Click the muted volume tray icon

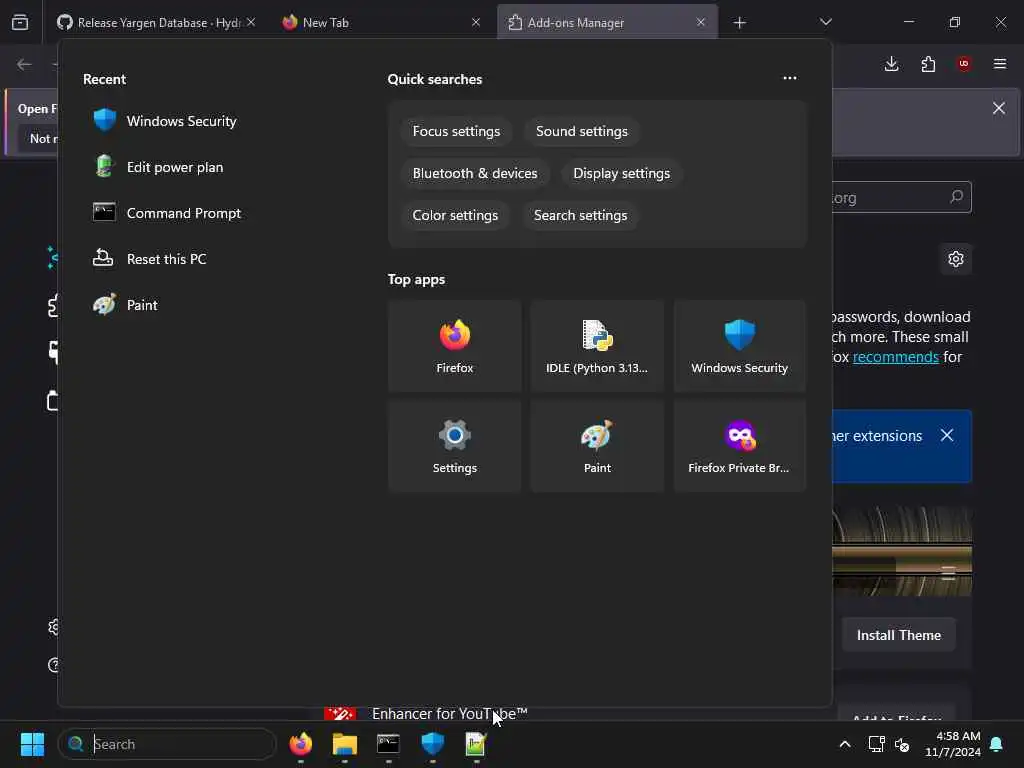point(902,744)
